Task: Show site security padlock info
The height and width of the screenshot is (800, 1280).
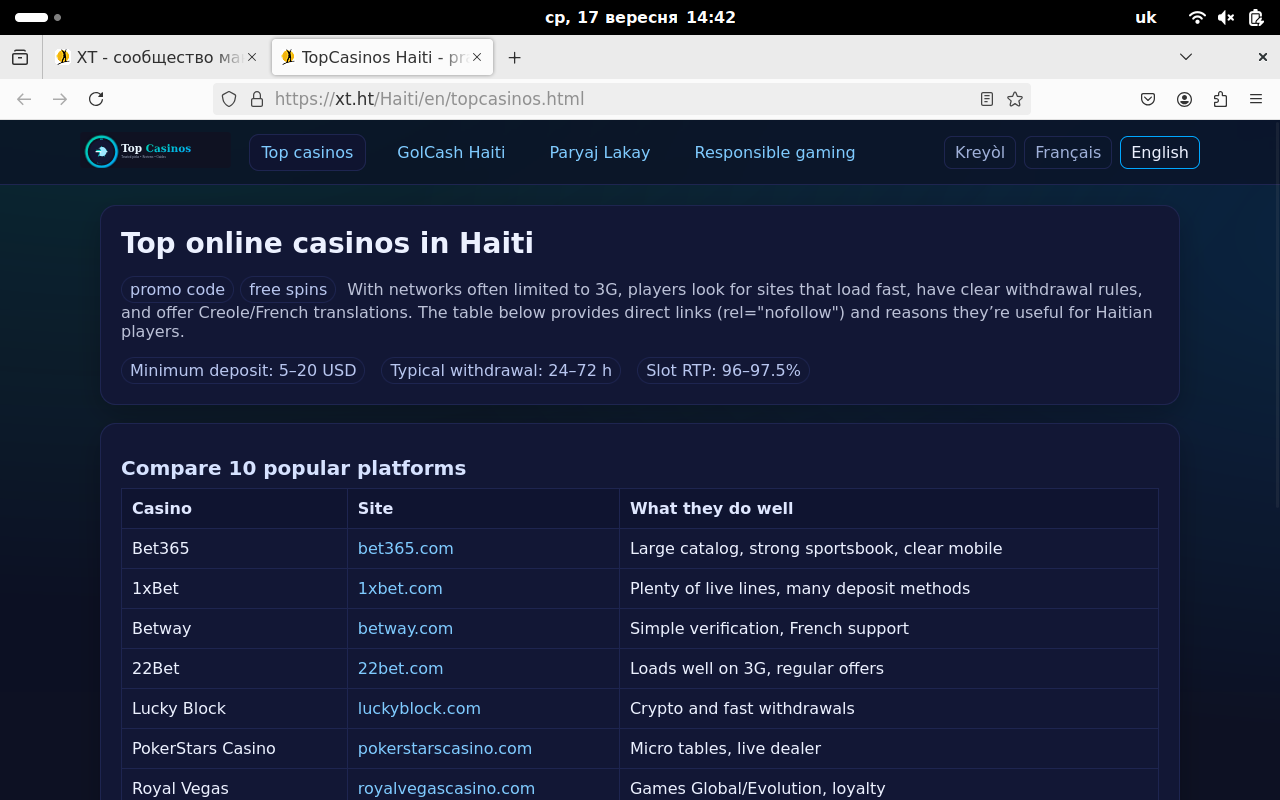Action: coord(257,99)
